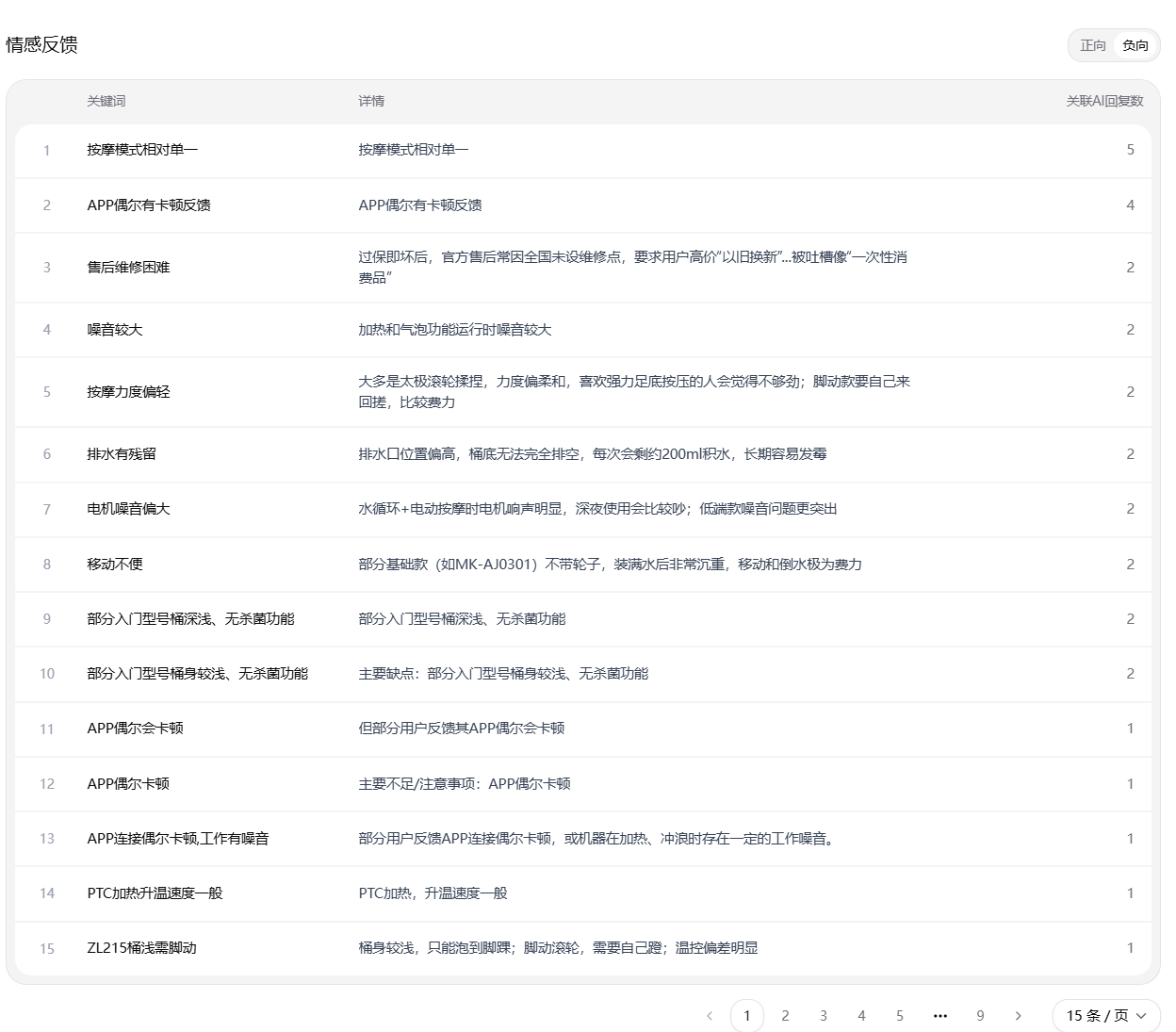The height and width of the screenshot is (1032, 1176).
Task: Click row number 15
Action: [47, 948]
